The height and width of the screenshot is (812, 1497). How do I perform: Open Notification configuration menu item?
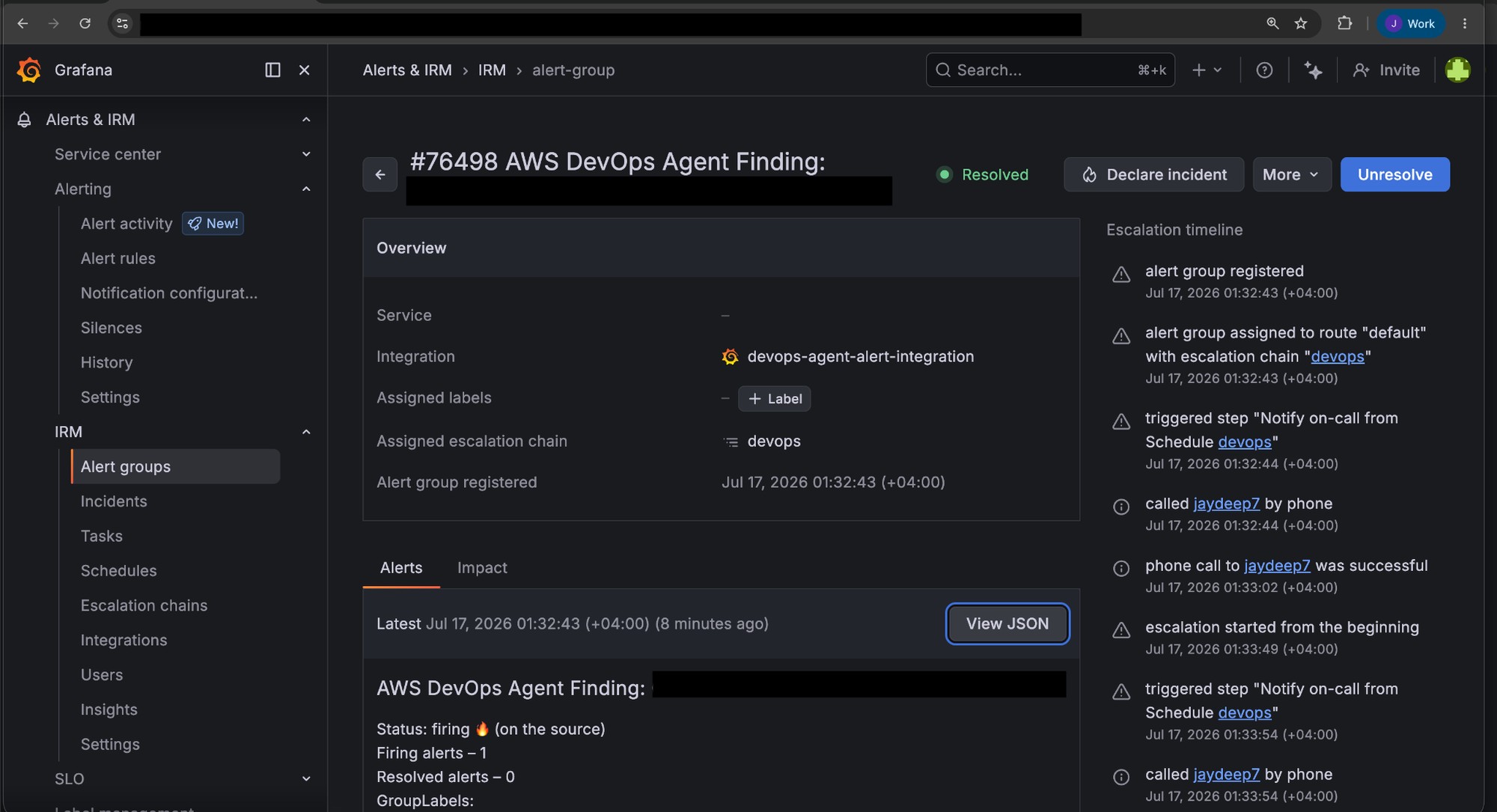169,293
